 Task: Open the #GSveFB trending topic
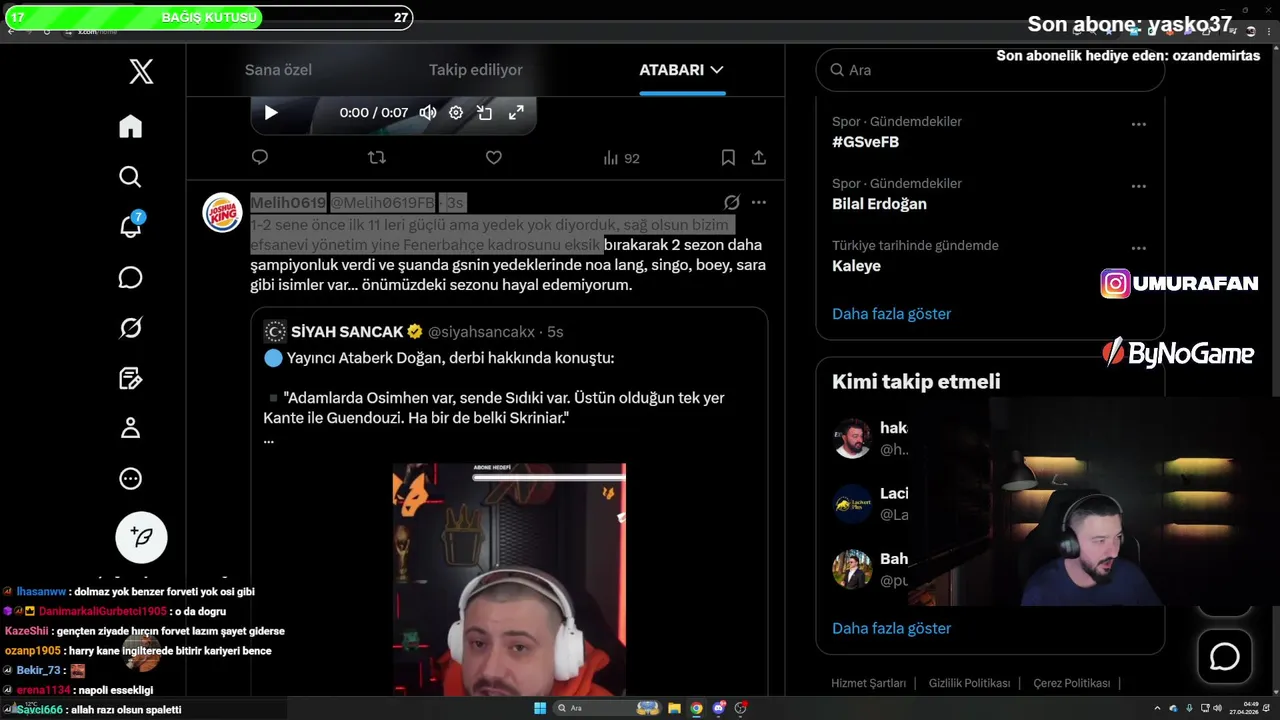[x=866, y=142]
